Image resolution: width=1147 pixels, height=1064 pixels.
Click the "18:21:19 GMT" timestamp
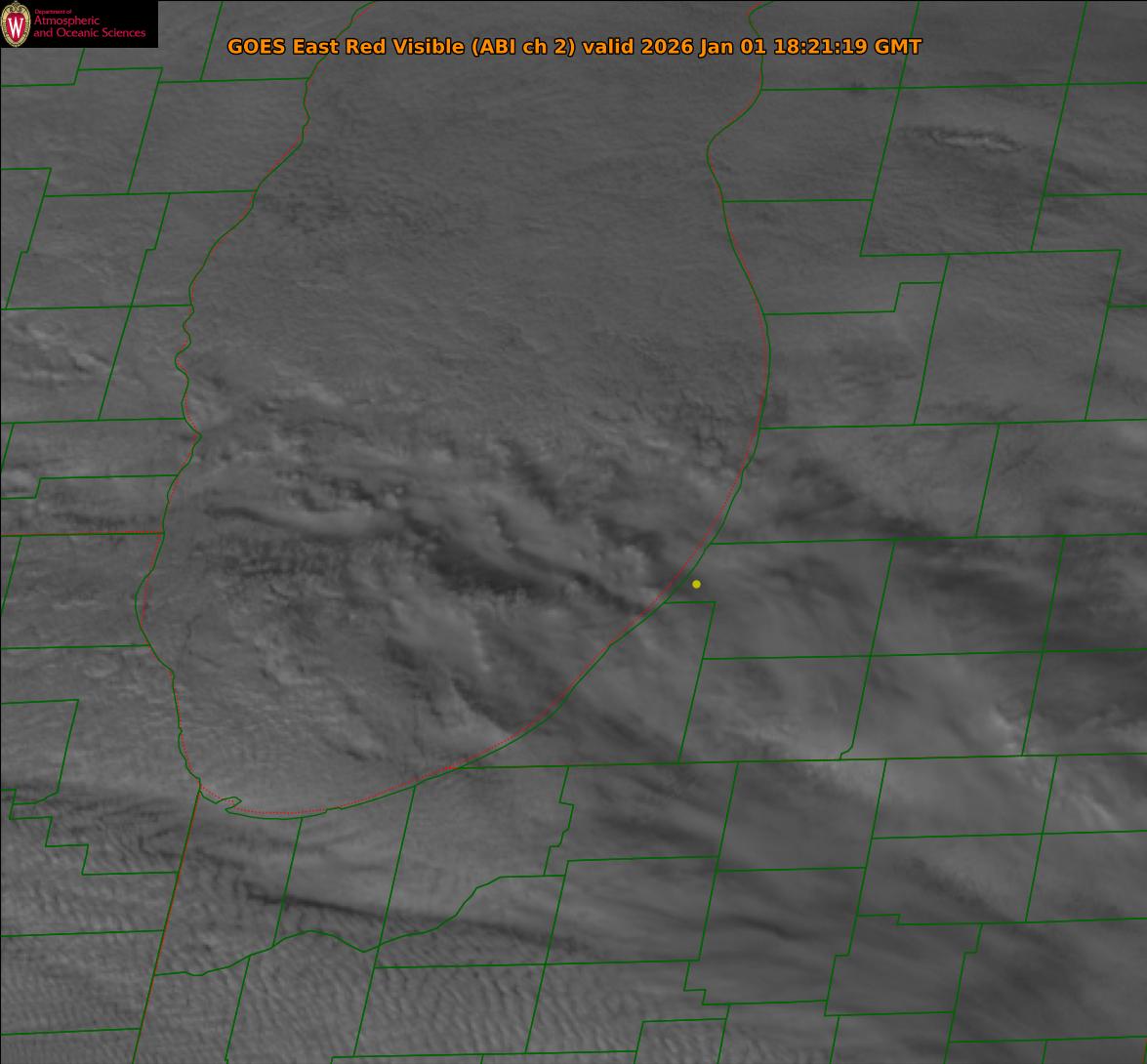click(846, 47)
